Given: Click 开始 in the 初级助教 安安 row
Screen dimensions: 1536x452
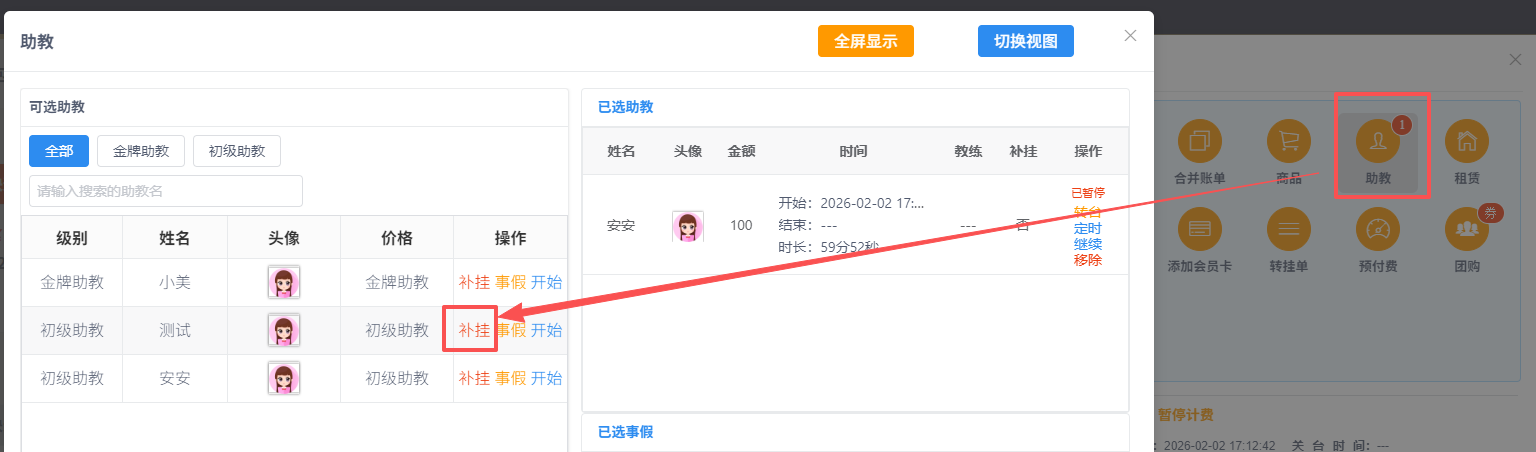Looking at the screenshot, I should [546, 378].
